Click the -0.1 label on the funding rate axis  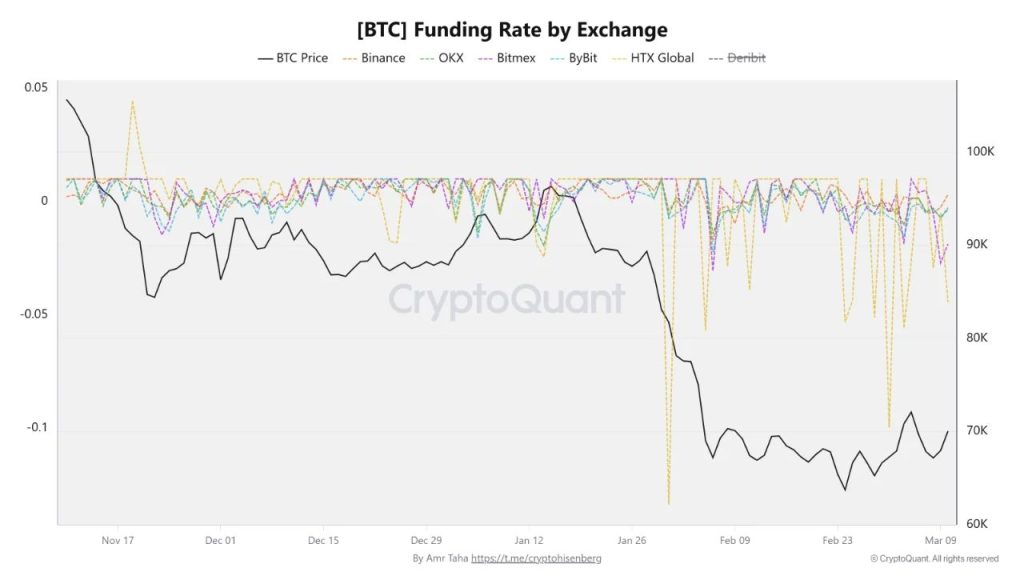pos(36,428)
